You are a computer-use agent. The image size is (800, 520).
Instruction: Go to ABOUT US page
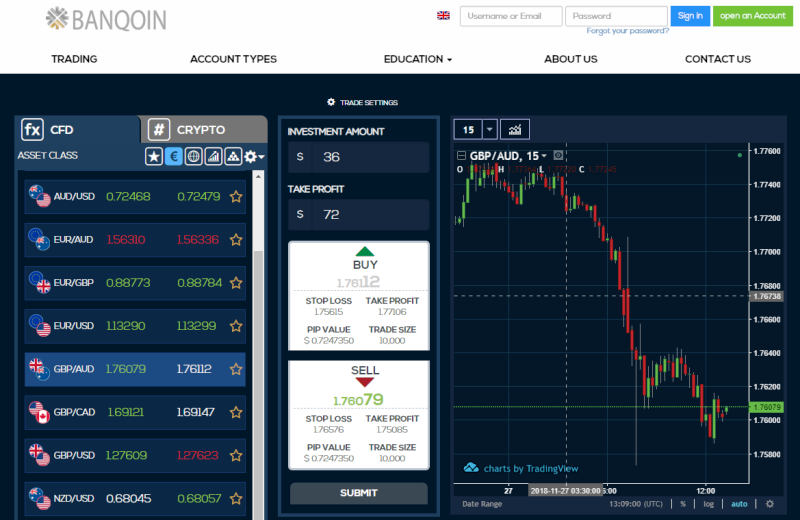(x=570, y=59)
